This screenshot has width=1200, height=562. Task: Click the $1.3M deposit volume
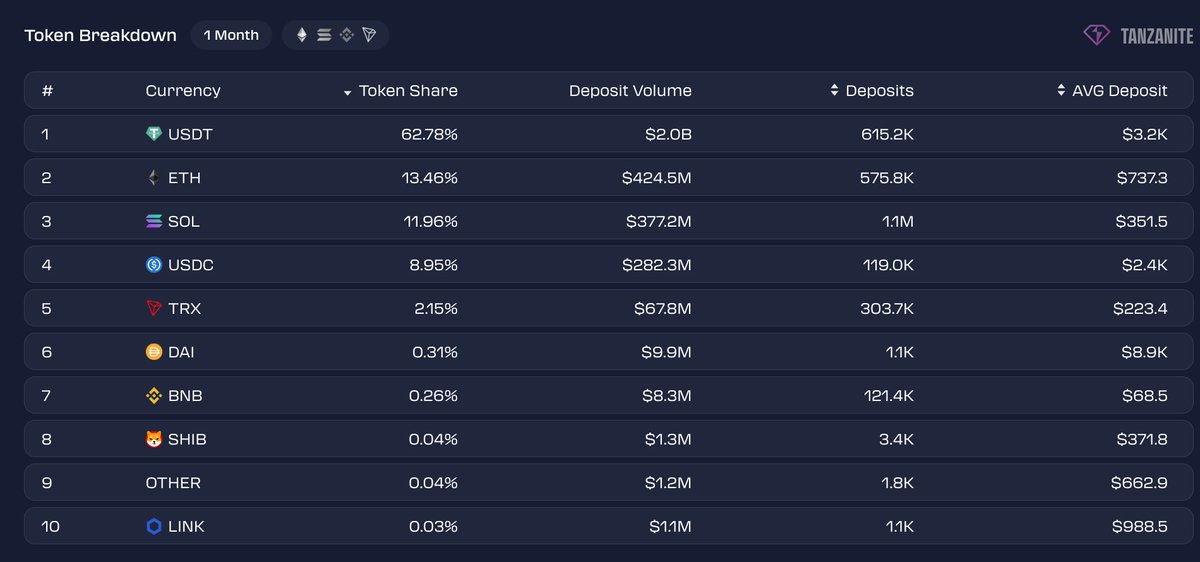pyautogui.click(x=668, y=439)
